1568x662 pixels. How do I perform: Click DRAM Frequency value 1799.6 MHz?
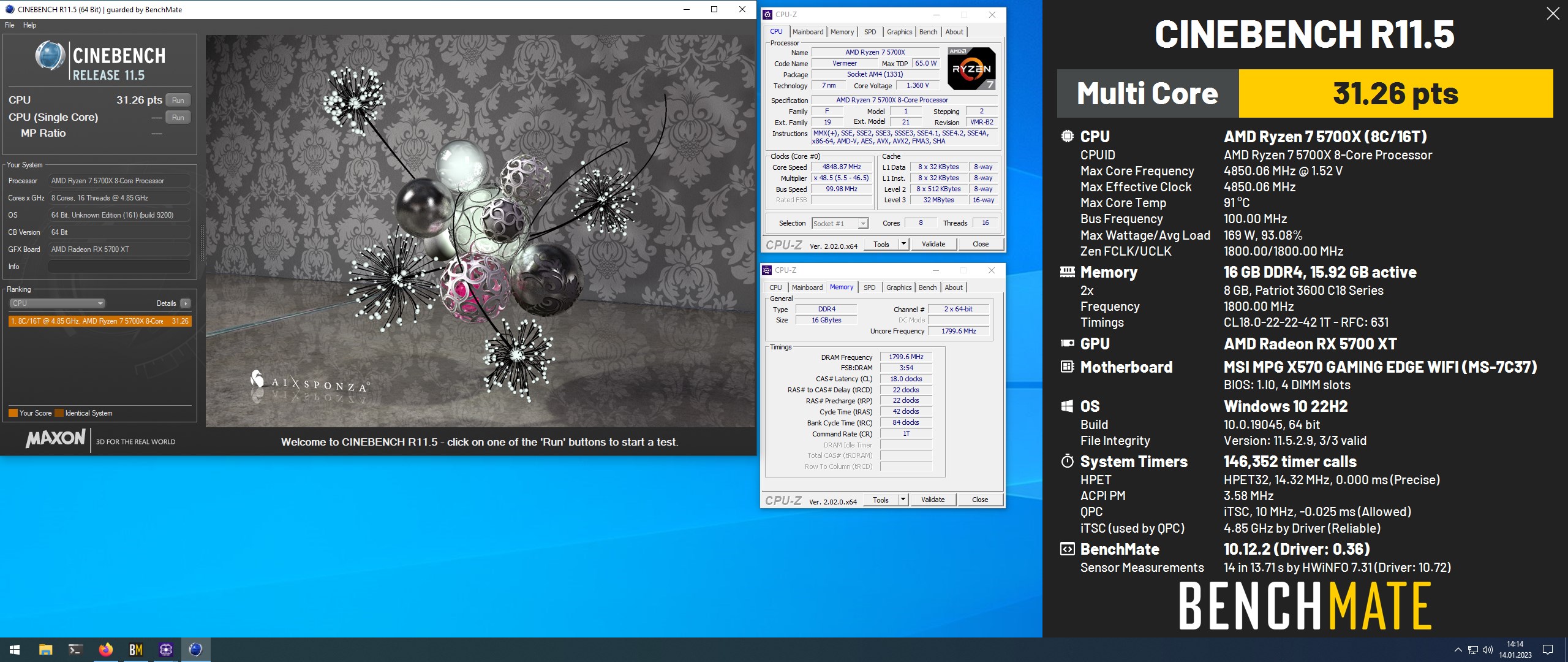point(906,357)
